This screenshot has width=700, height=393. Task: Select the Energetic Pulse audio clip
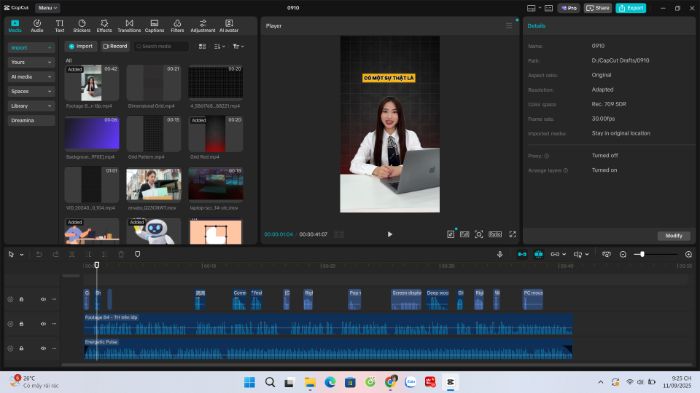point(328,349)
